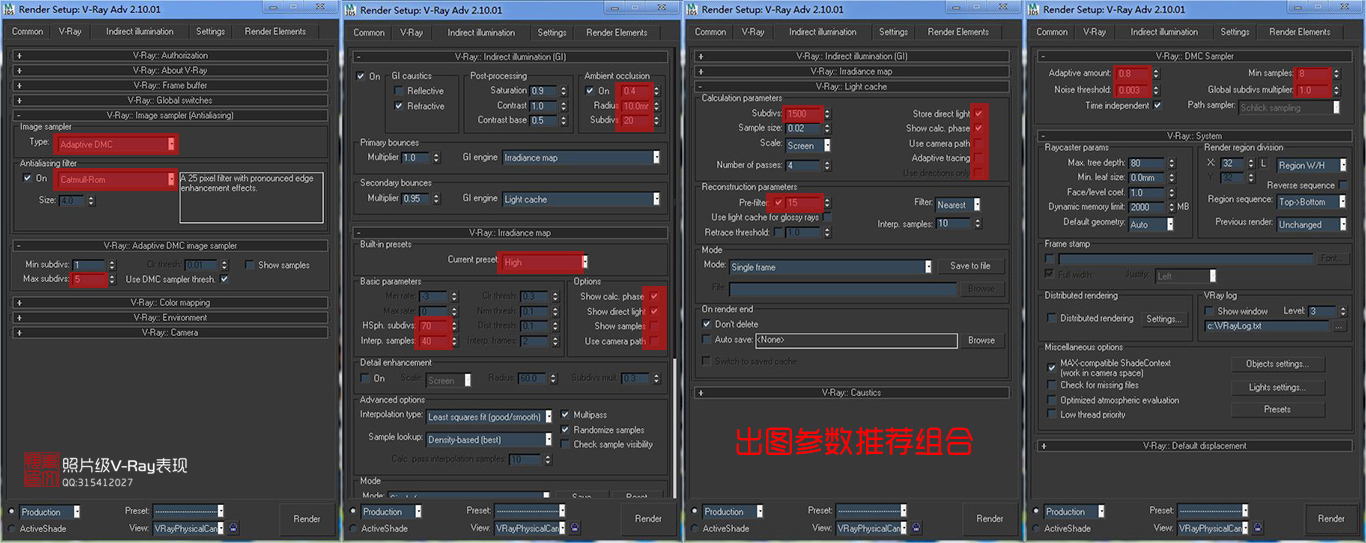Expand the V-Ray:: Caustics rollout
1366x543 pixels.
point(851,393)
